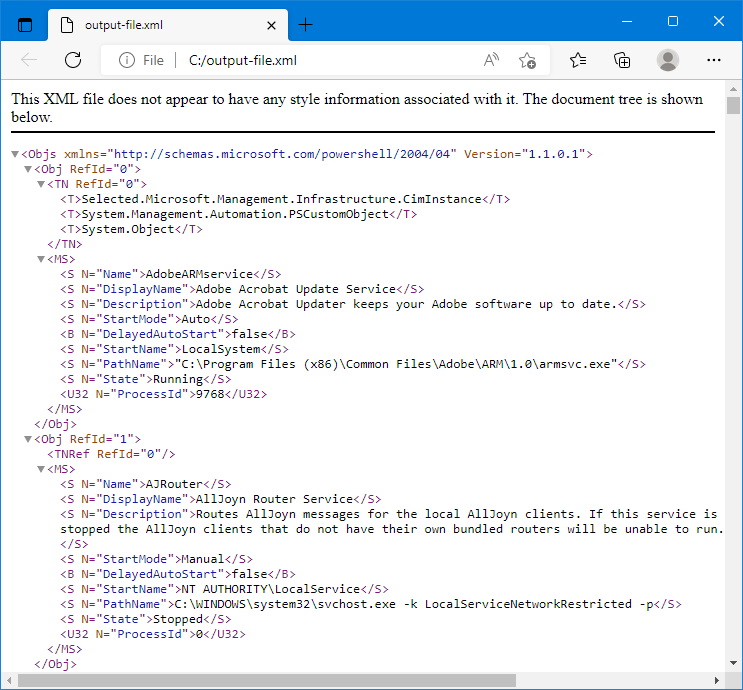Viewport: 743px width, 690px height.
Task: Select the output-file.xml tab
Action: click(168, 25)
